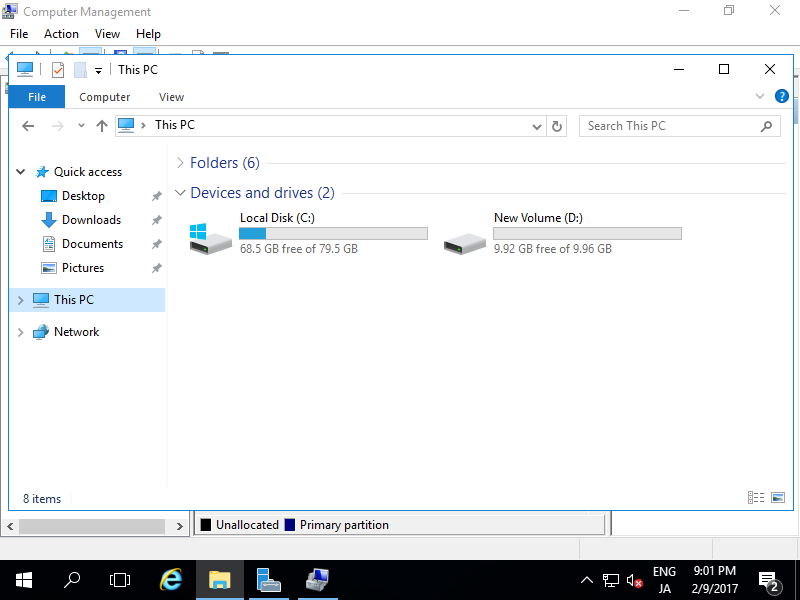Open the Windows Start menu
Screen dimensions: 800x600
coord(23,580)
